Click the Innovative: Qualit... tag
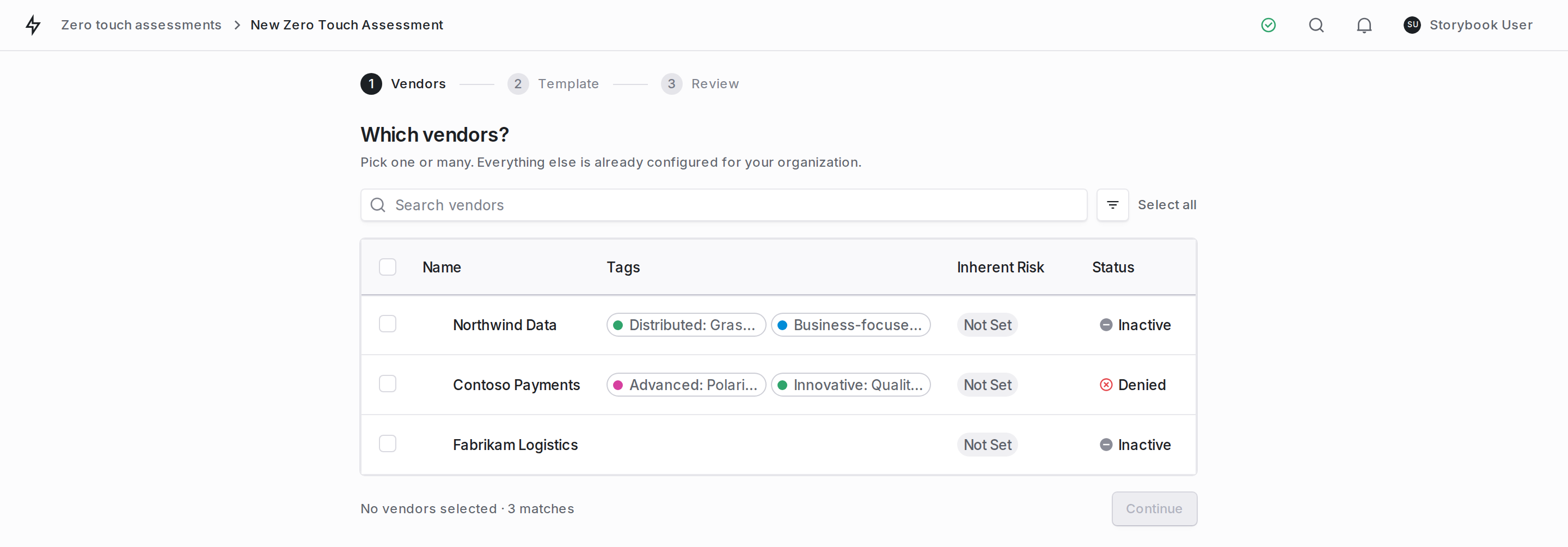The height and width of the screenshot is (547, 1568). click(x=850, y=385)
